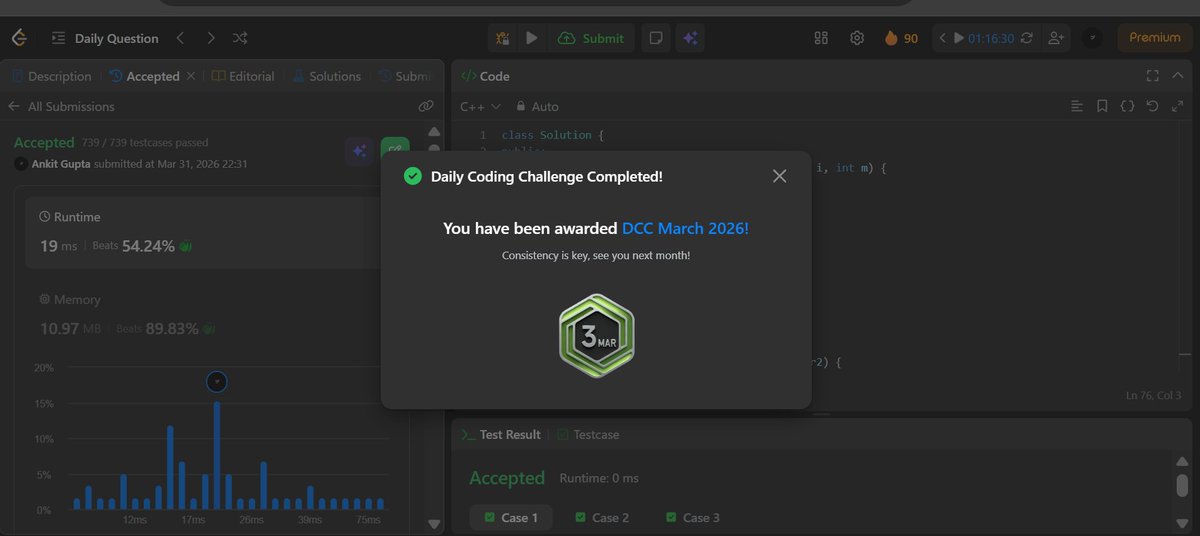
Task: Open the settings gear
Action: (857, 38)
